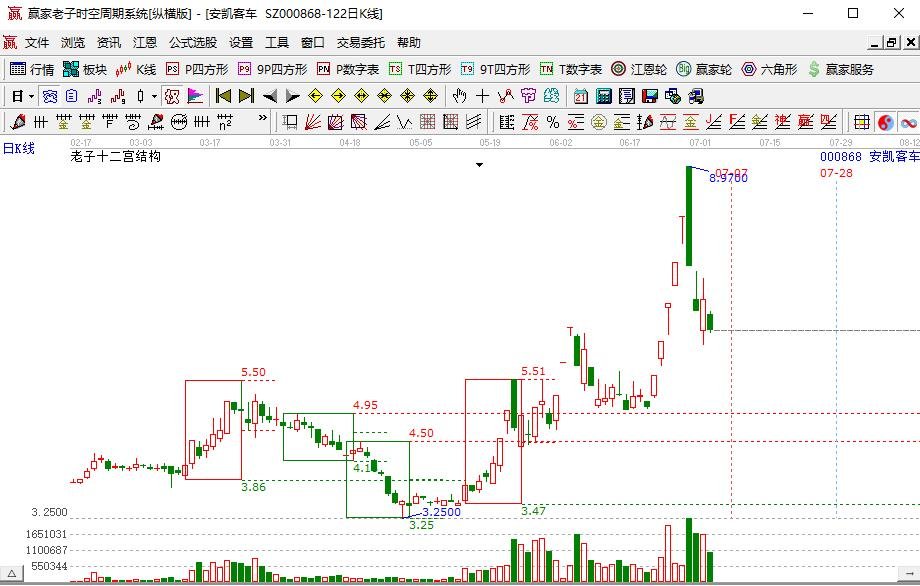Click the yellow right-arrow diamond
920x586 pixels.
point(339,96)
